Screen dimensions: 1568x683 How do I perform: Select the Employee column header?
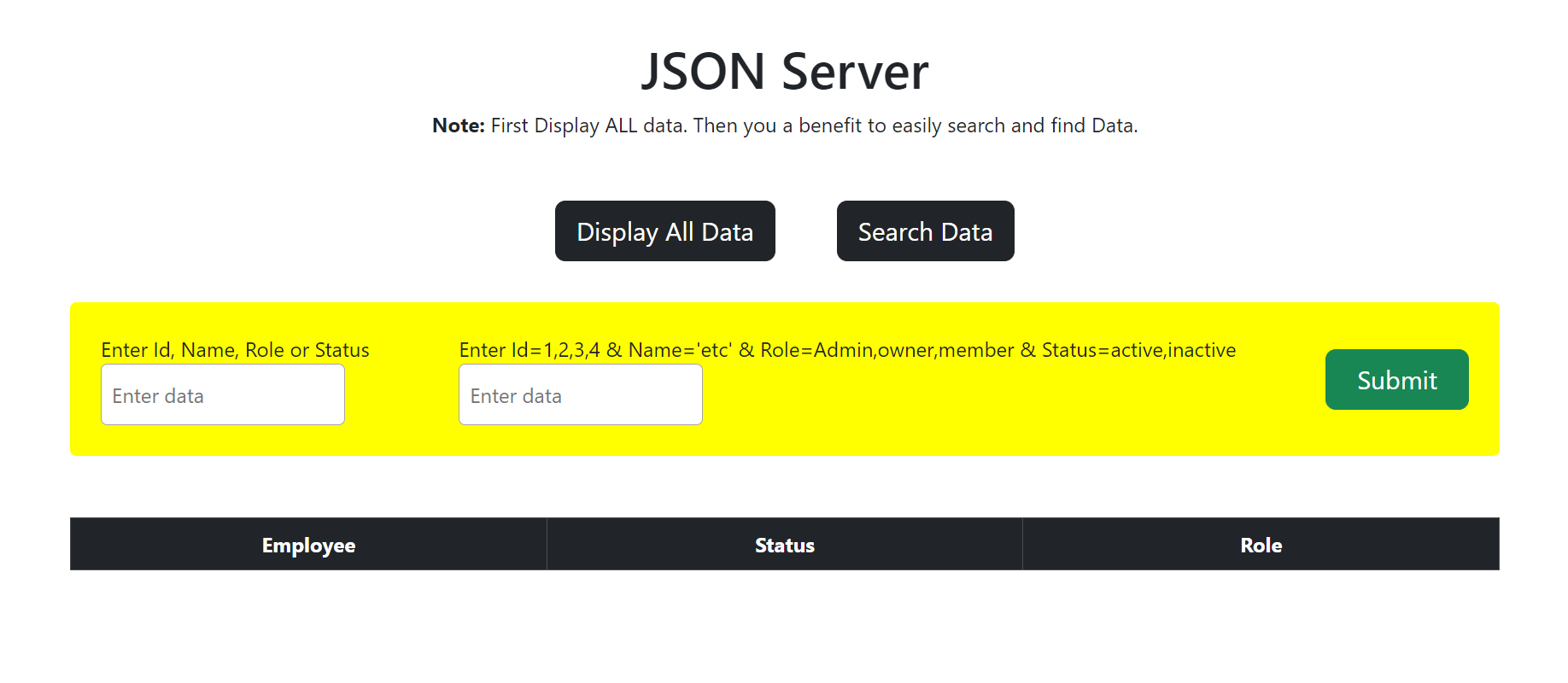pyautogui.click(x=308, y=545)
